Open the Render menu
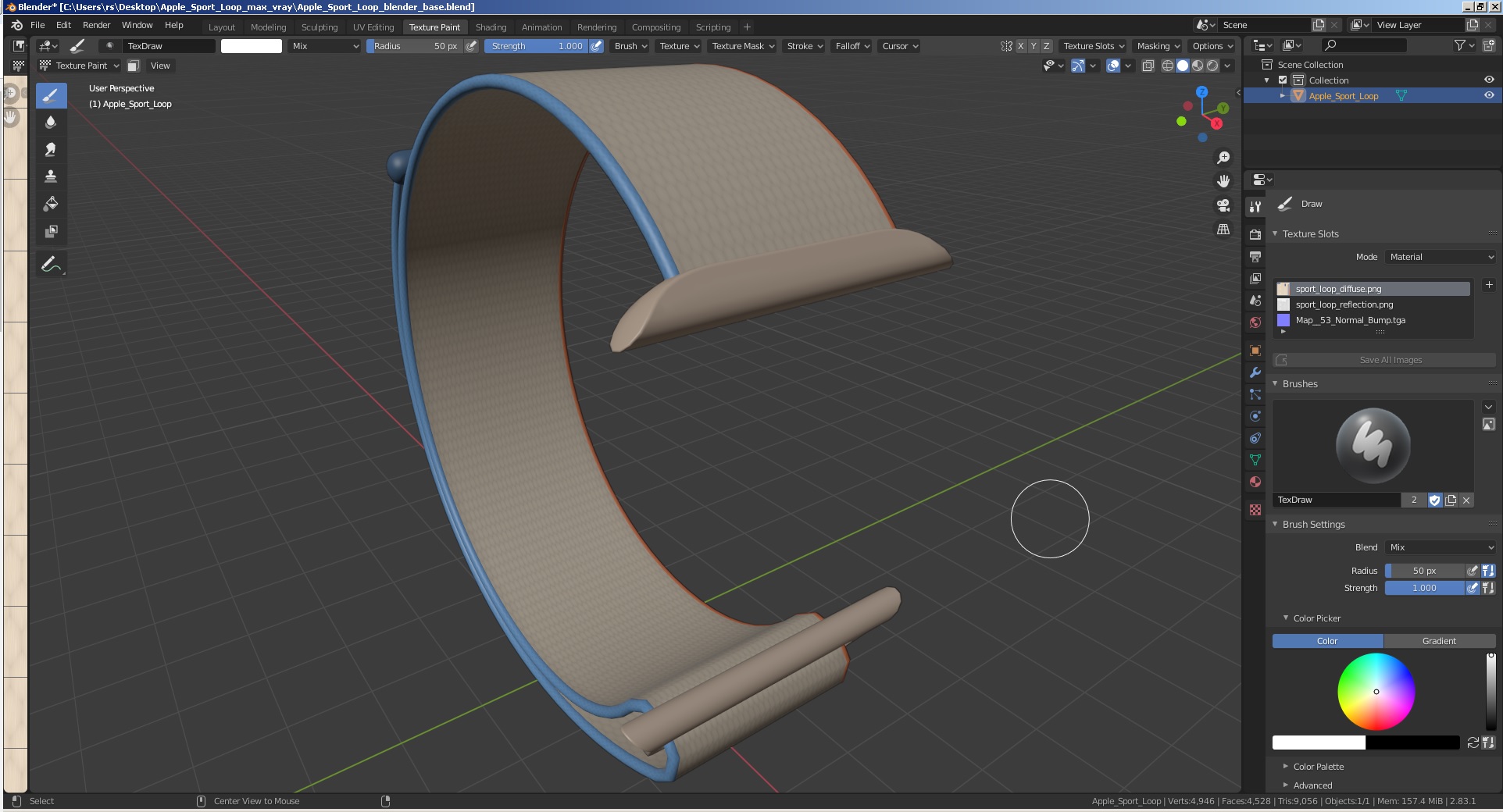Screen dimensions: 1503x812 point(96,25)
